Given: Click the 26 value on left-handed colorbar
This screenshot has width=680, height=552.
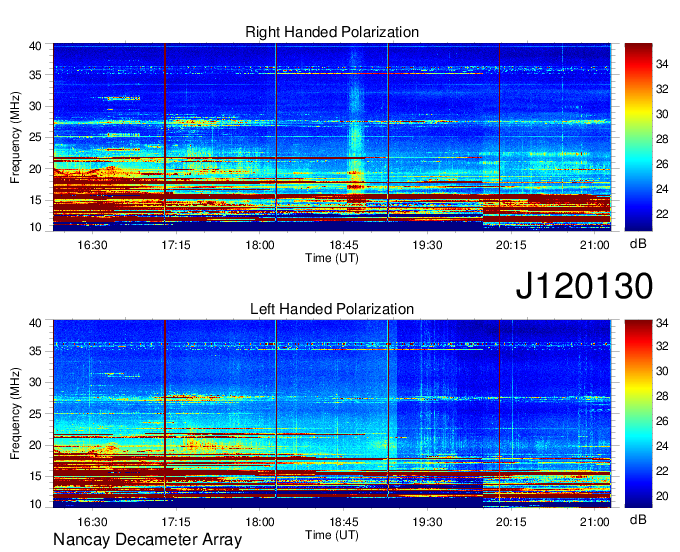Looking at the screenshot, I should (x=662, y=421).
